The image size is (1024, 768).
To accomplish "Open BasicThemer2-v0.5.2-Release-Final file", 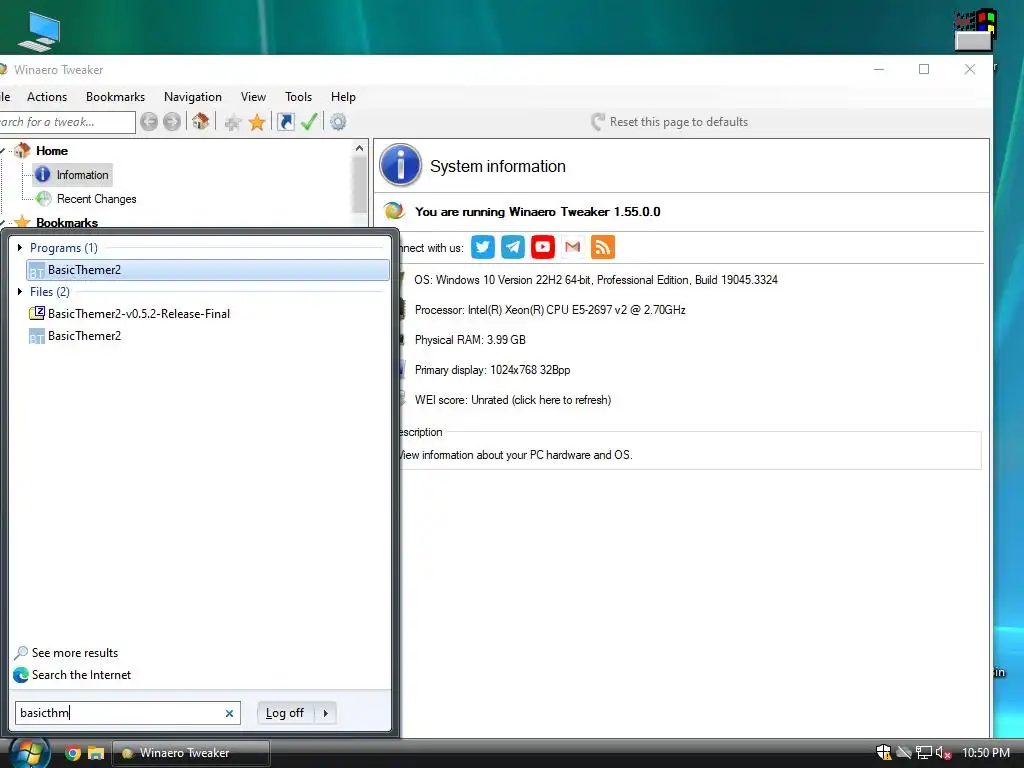I will pos(138,313).
